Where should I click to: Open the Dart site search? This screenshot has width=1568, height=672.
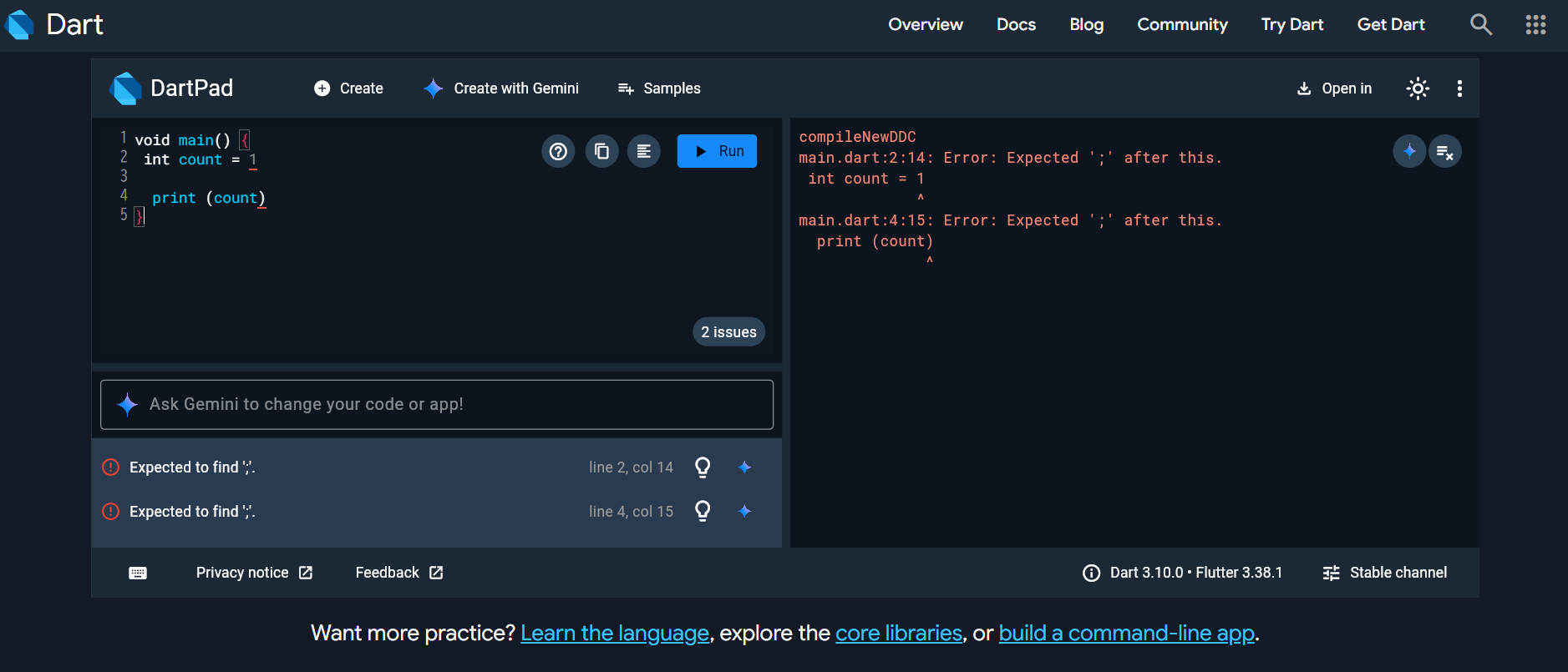(x=1480, y=24)
